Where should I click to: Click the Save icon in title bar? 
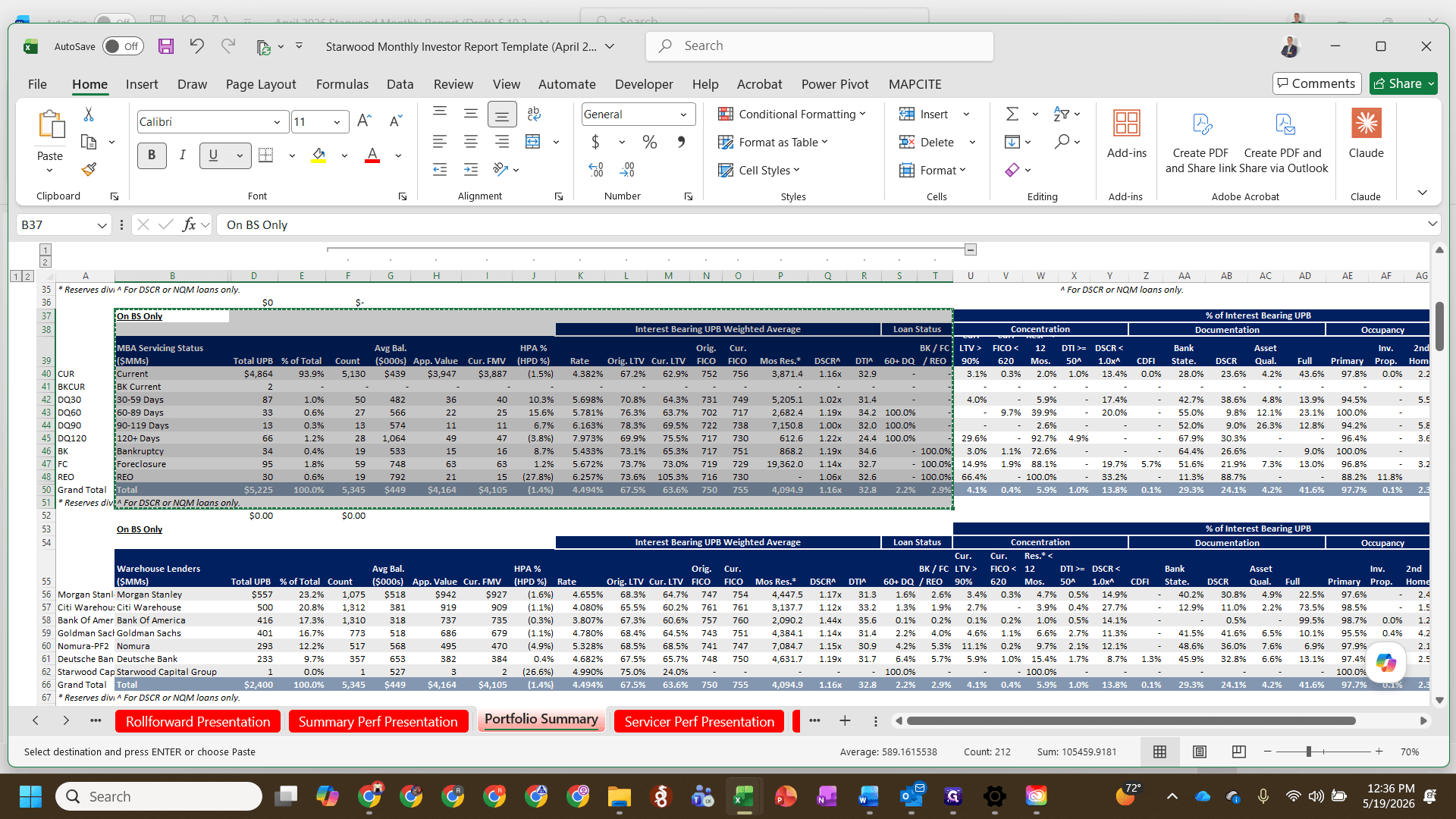[x=166, y=46]
